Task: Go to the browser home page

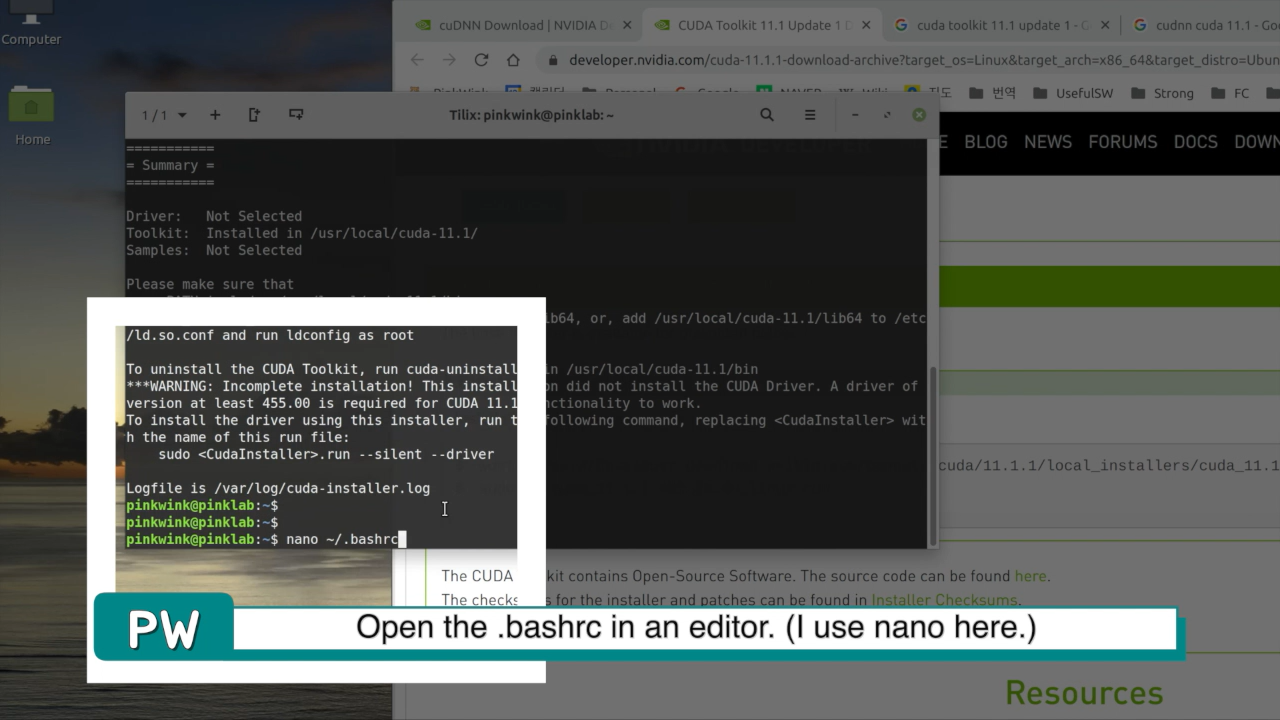Action: [x=513, y=60]
